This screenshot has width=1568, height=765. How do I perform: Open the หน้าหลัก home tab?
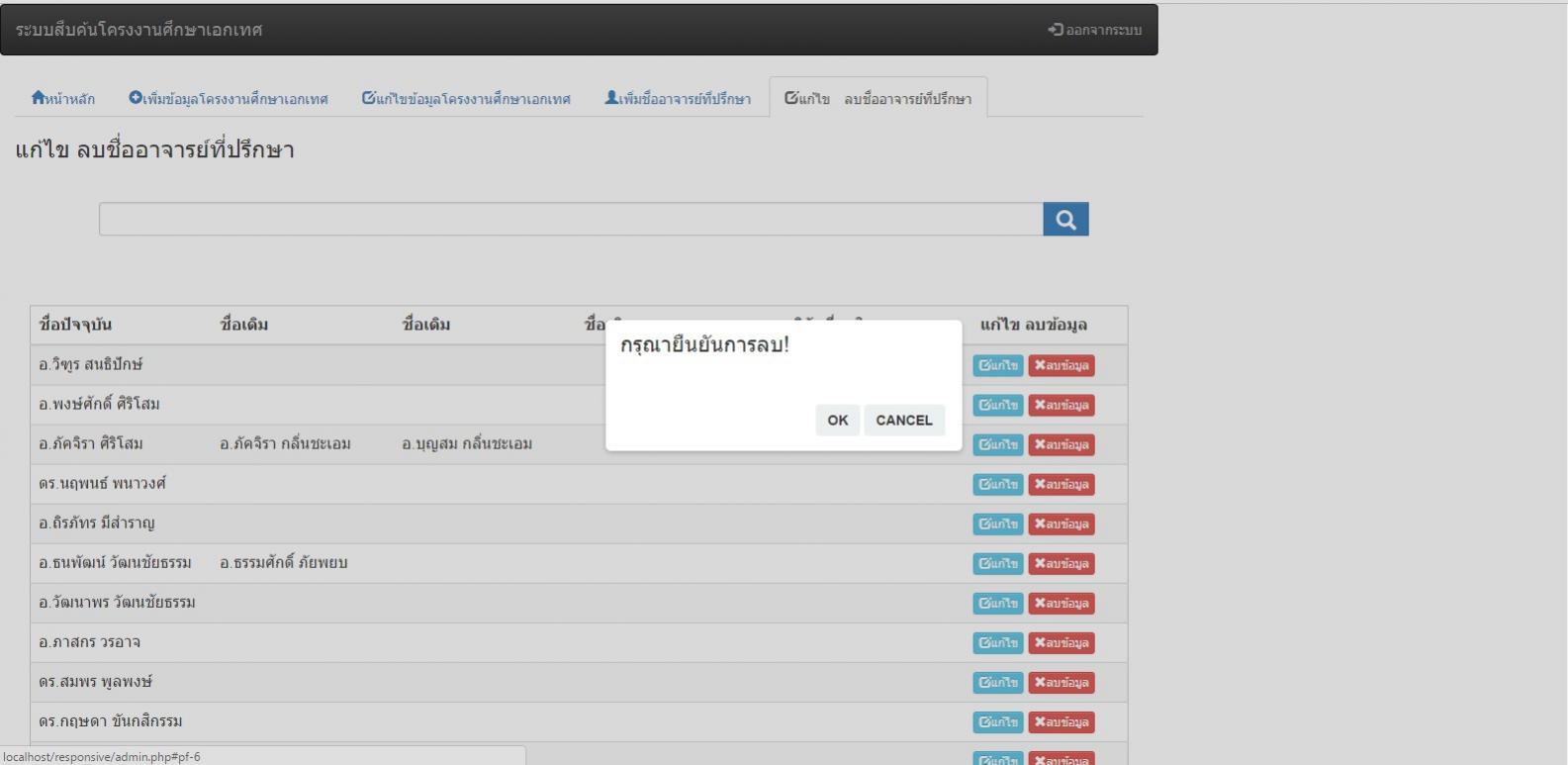[63, 99]
